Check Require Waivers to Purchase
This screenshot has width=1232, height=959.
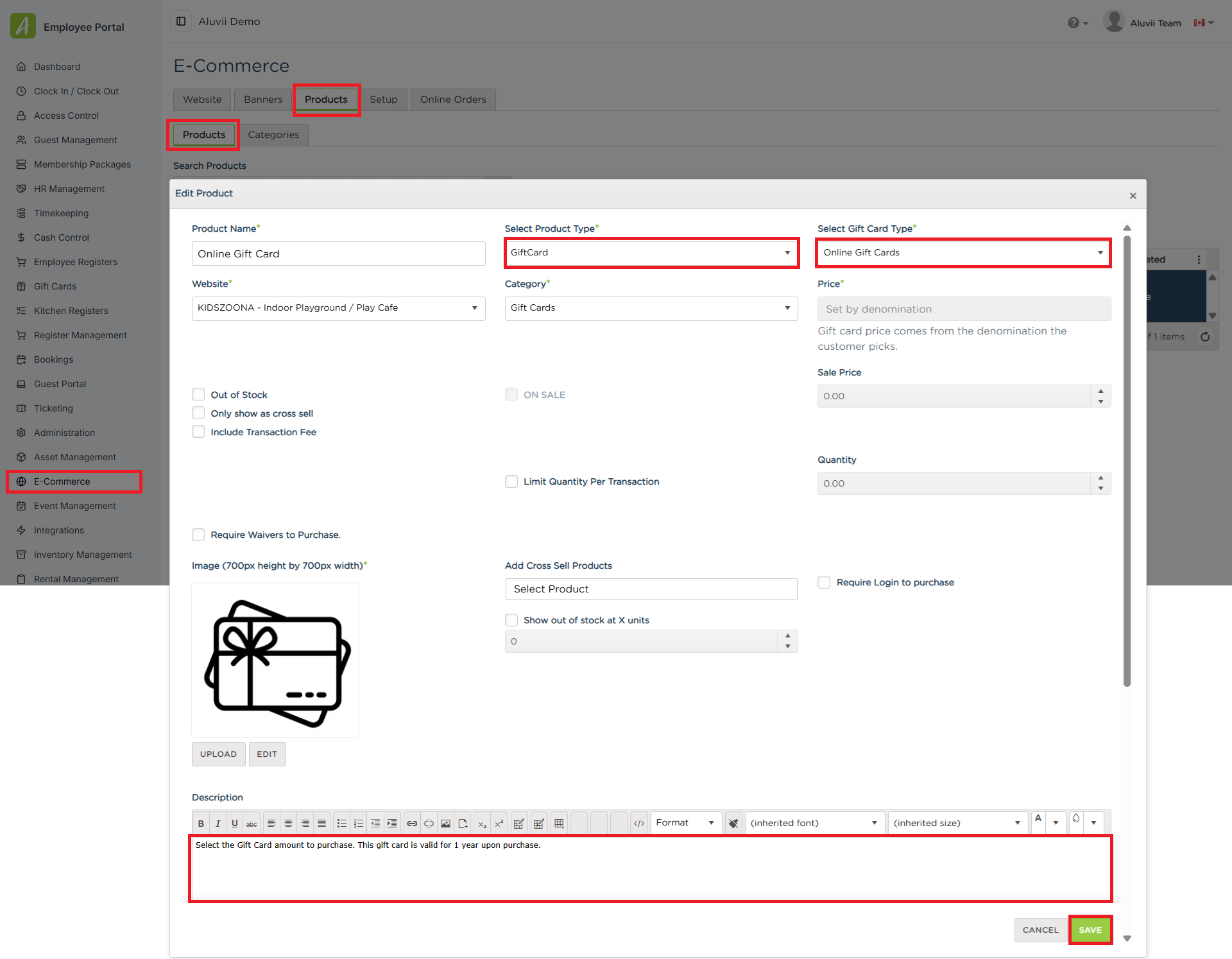tap(198, 535)
